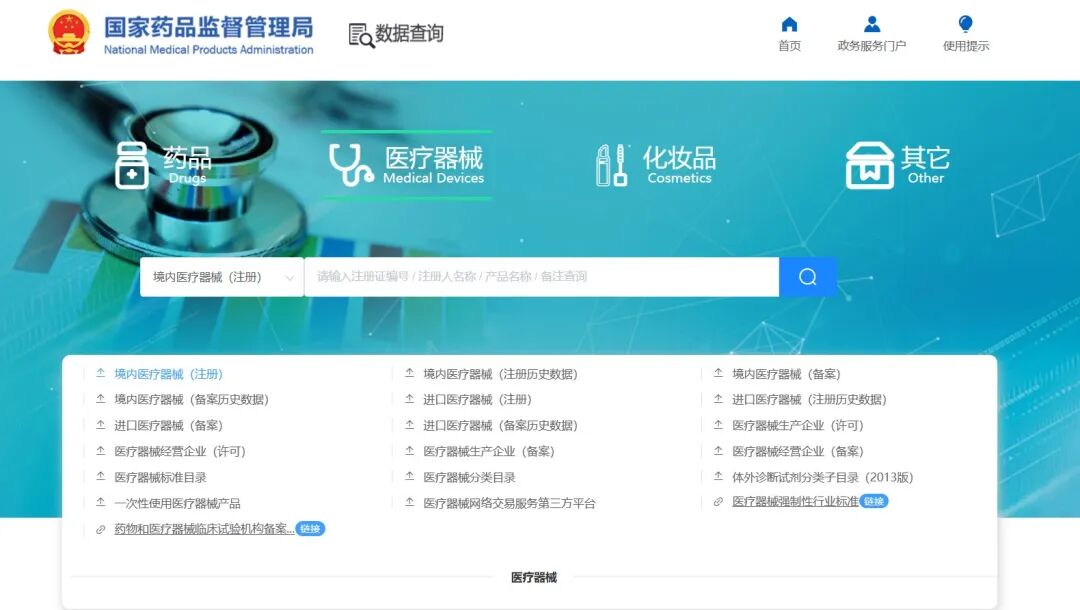
Task: Expand the search type selector chevron
Action: pyautogui.click(x=291, y=276)
